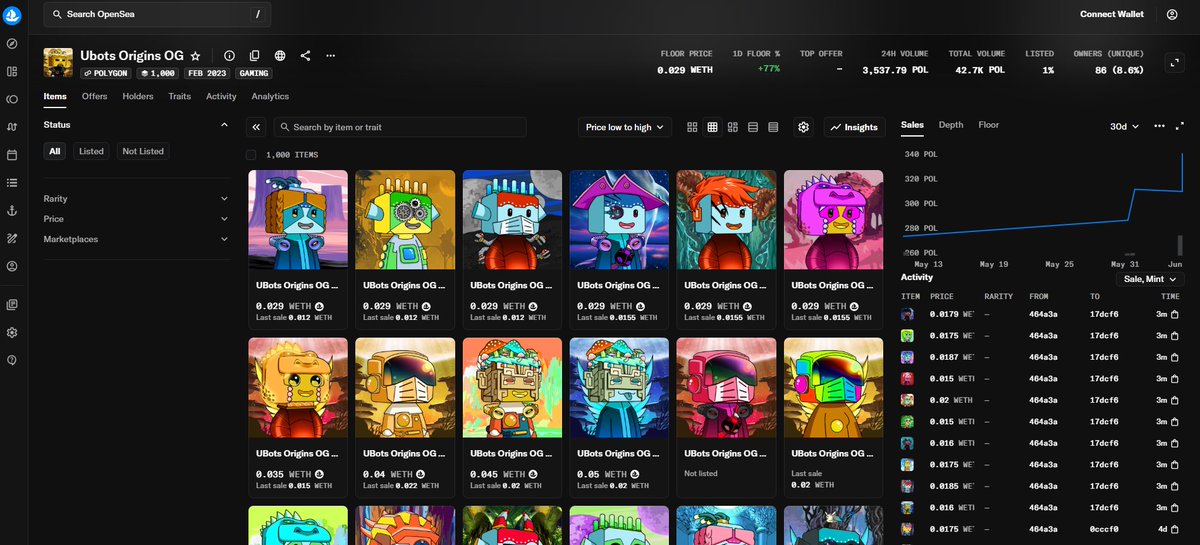
Task: Open the 30d chart range dropdown
Action: coord(1125,126)
